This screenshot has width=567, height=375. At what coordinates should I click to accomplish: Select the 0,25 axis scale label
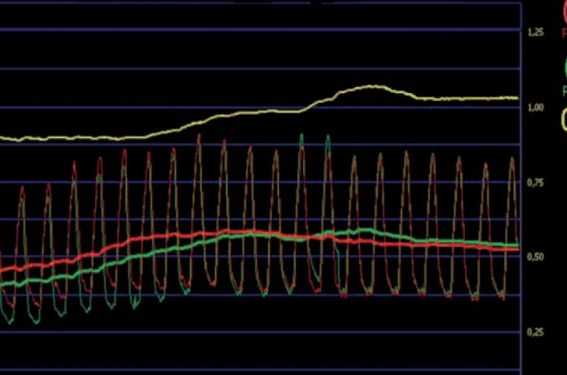[535, 332]
